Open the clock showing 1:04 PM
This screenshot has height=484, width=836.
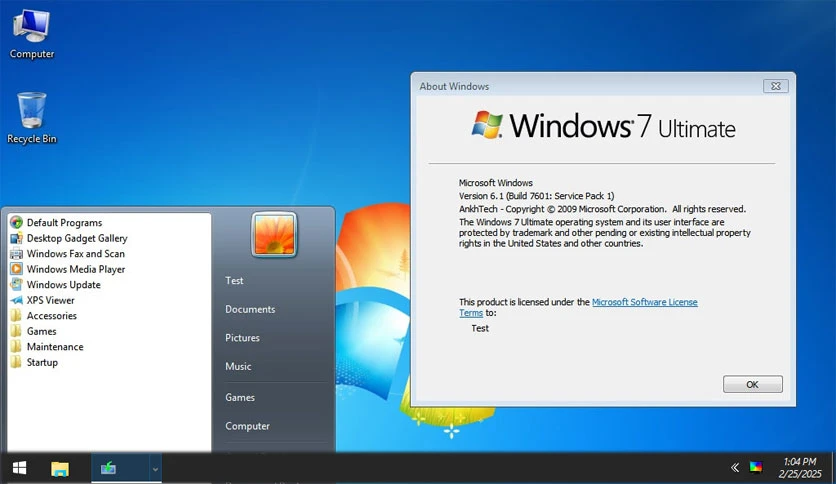800,462
